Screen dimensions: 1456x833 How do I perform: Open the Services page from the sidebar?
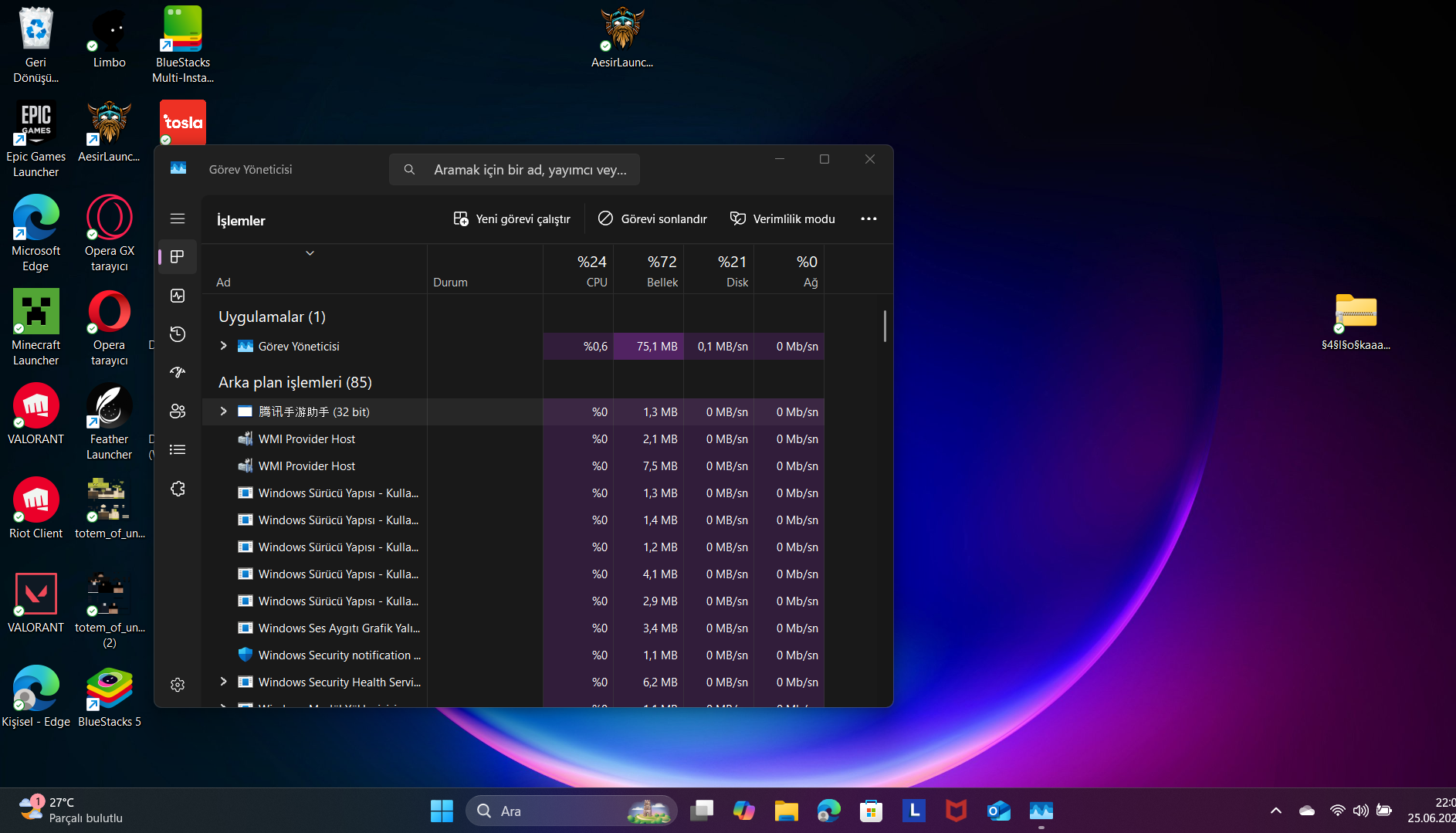(x=178, y=489)
